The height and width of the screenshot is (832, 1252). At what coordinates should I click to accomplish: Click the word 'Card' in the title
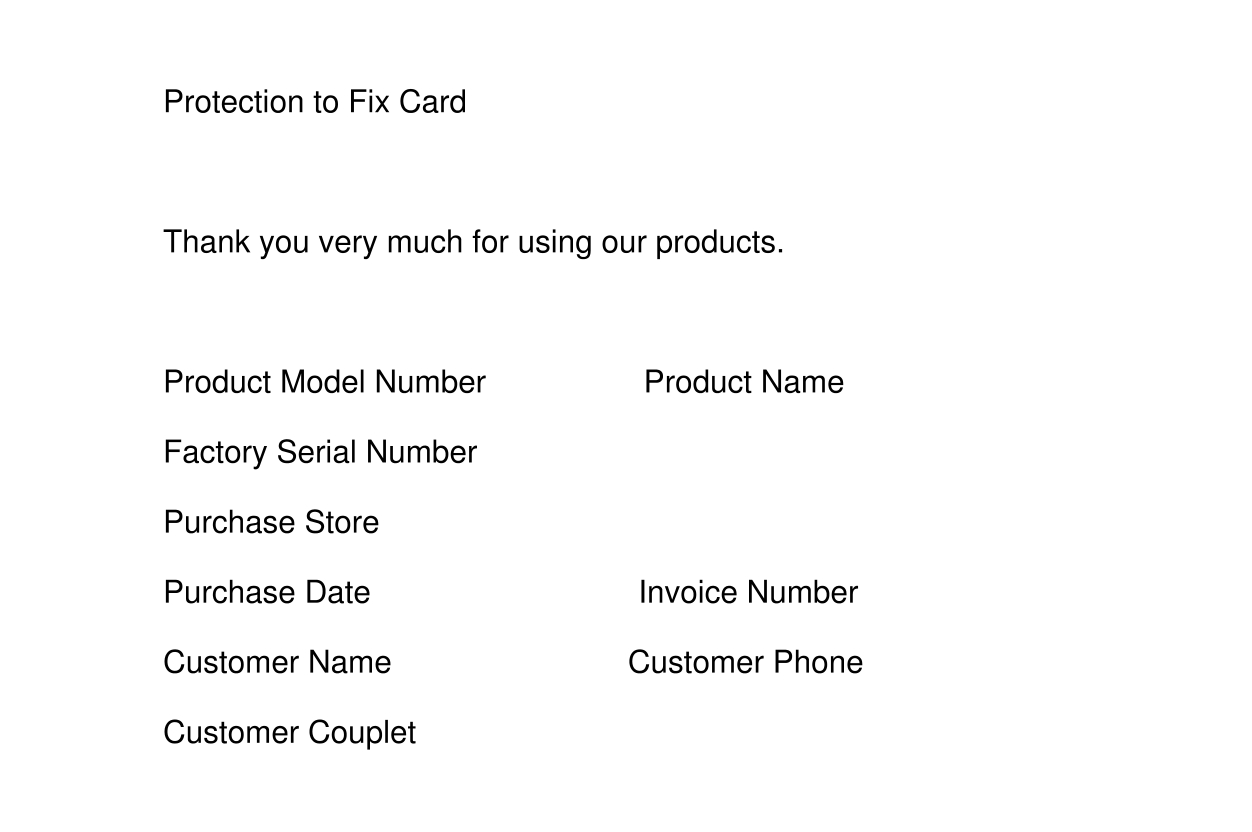[x=432, y=102]
